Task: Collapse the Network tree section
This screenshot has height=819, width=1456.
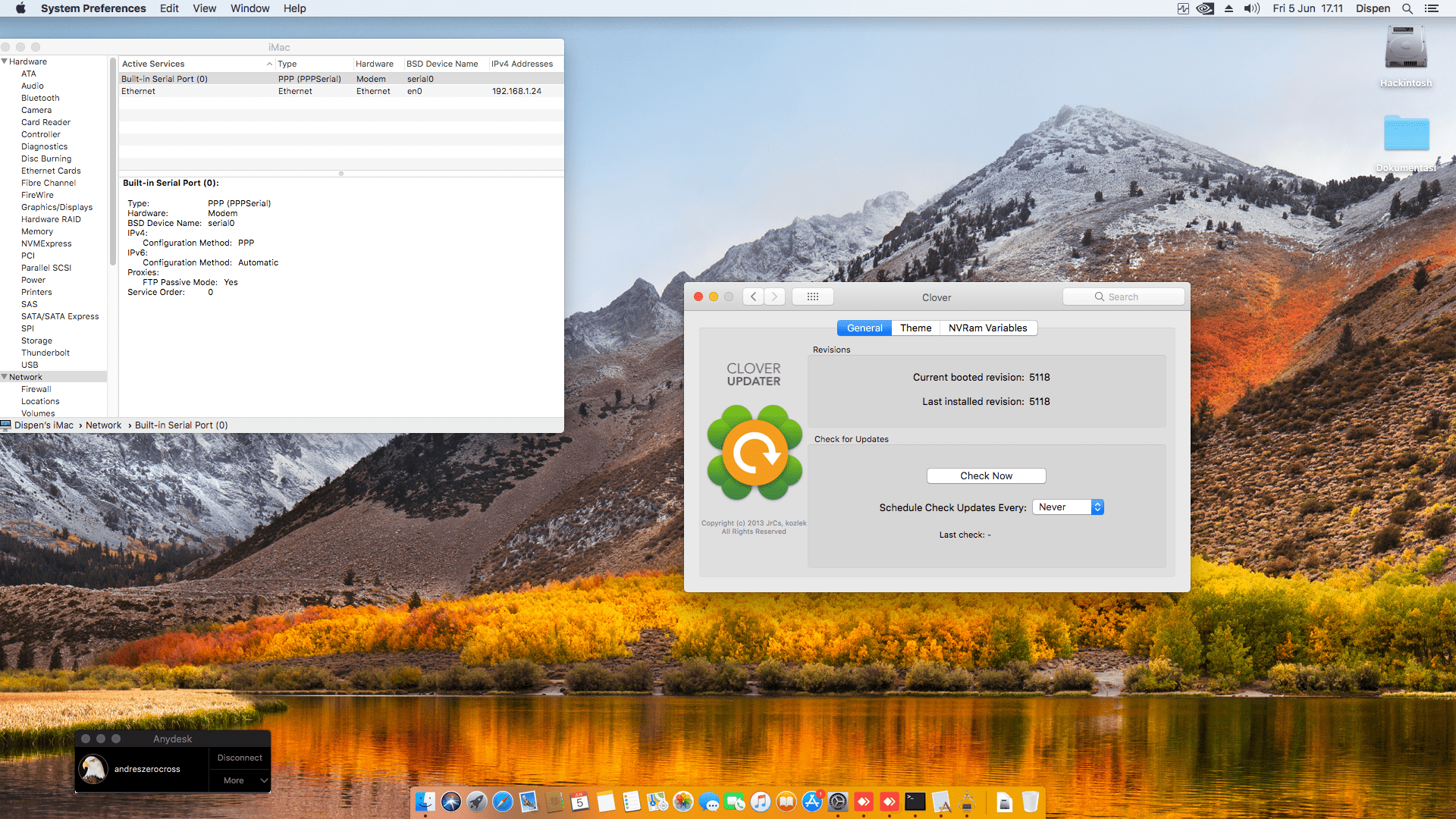Action: 5,377
